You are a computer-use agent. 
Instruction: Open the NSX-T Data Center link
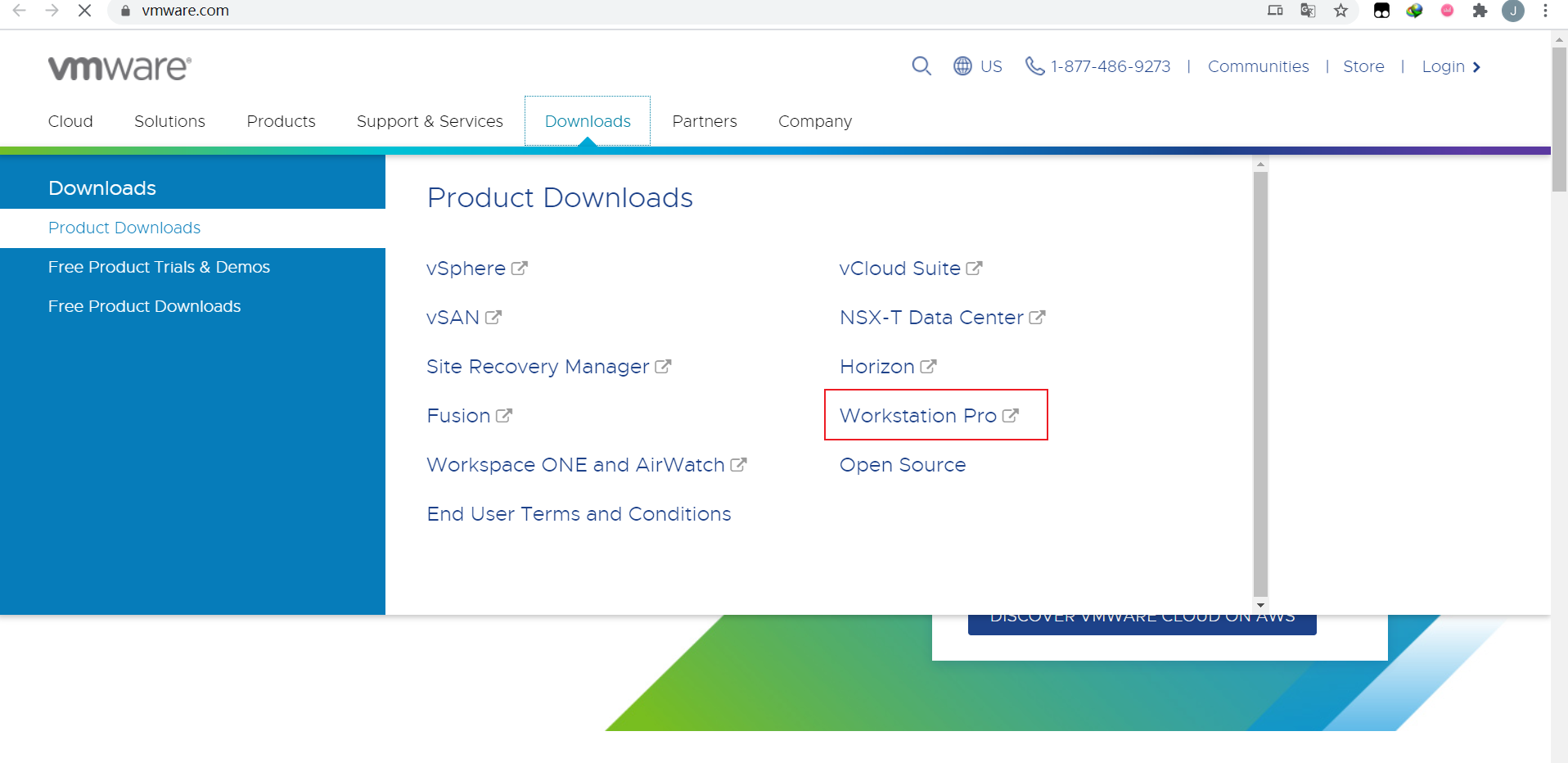[x=943, y=318]
